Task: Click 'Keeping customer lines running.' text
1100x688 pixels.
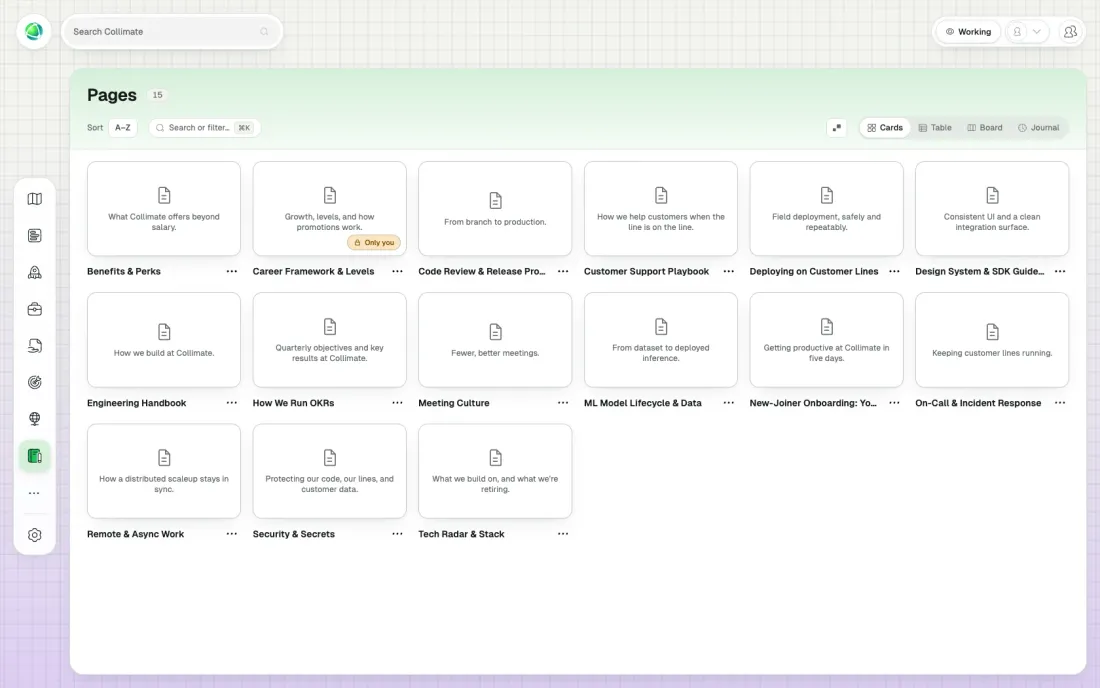Action: click(991, 353)
